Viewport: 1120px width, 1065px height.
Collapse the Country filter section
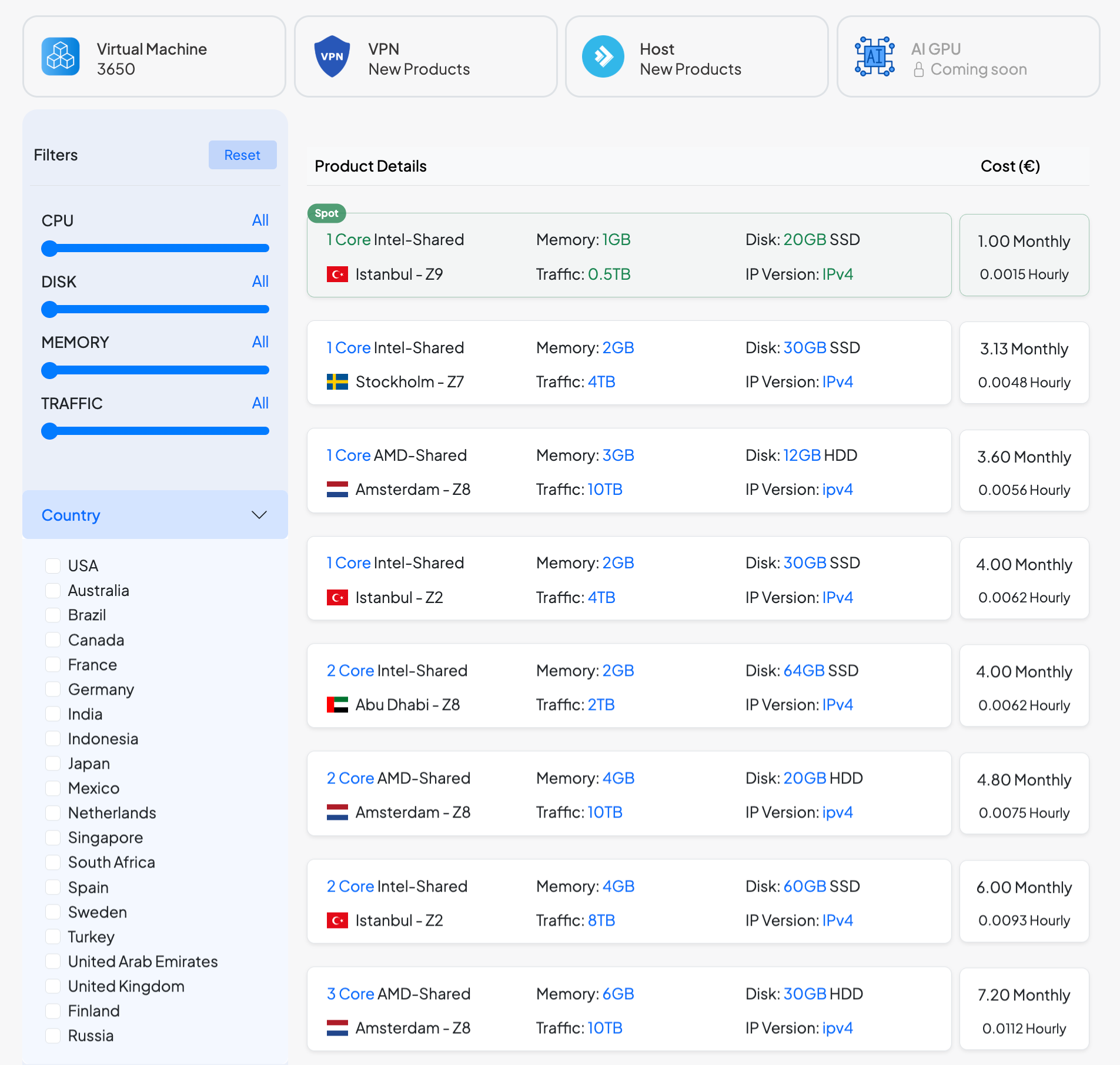coord(259,515)
